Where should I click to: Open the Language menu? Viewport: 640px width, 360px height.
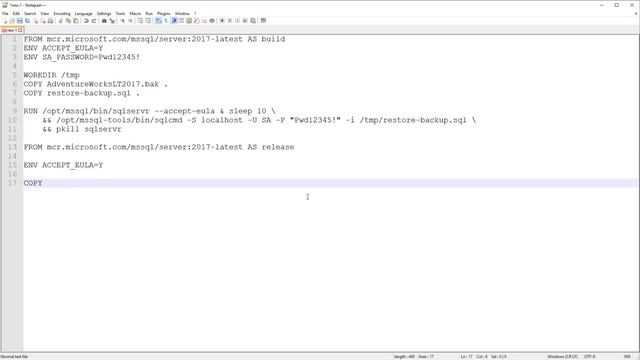click(84, 13)
